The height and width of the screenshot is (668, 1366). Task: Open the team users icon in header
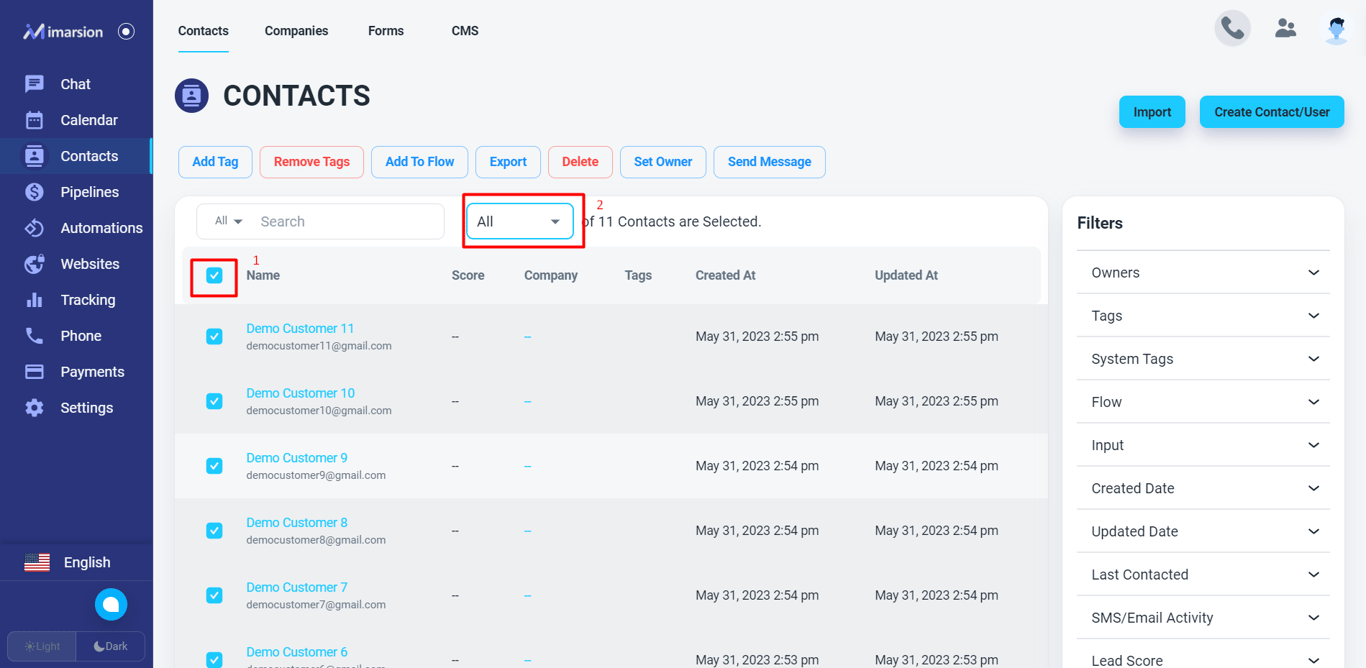coord(1286,29)
